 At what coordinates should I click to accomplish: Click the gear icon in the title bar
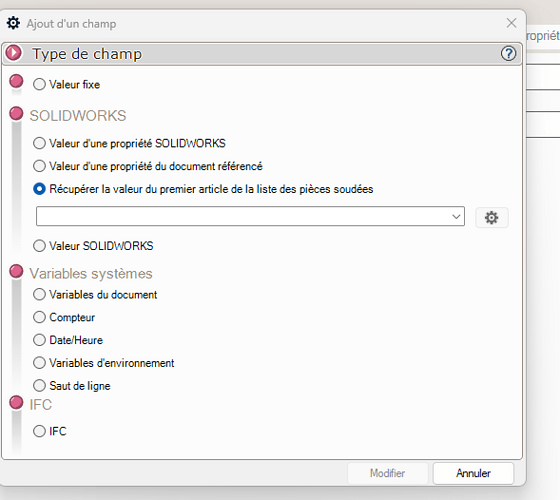pos(13,23)
